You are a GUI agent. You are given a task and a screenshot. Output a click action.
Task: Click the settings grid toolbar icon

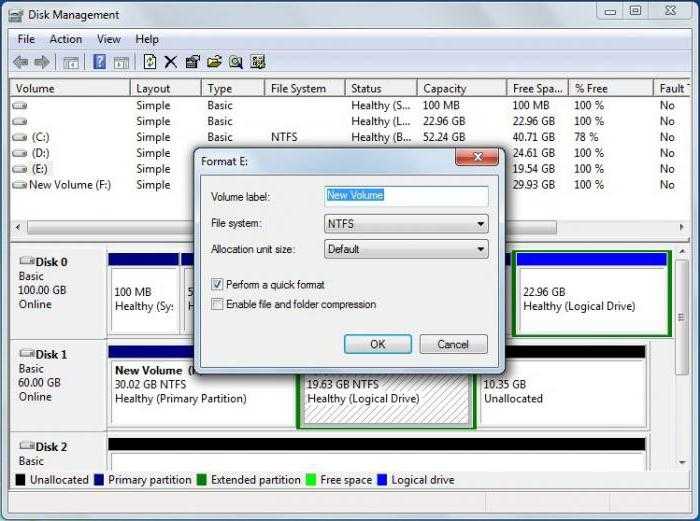[258, 62]
